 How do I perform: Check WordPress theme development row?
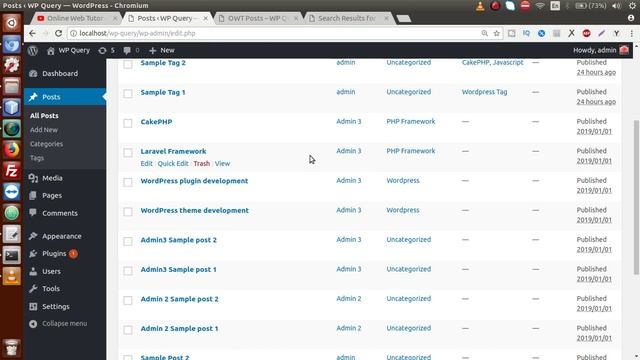[x=128, y=211]
